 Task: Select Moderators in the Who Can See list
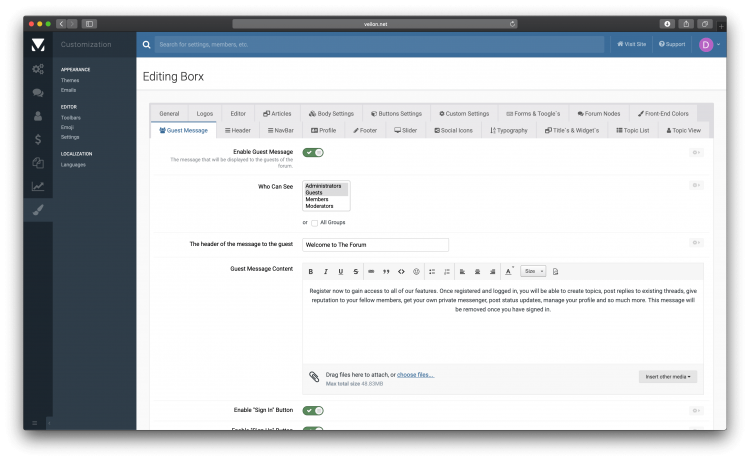tap(325, 206)
